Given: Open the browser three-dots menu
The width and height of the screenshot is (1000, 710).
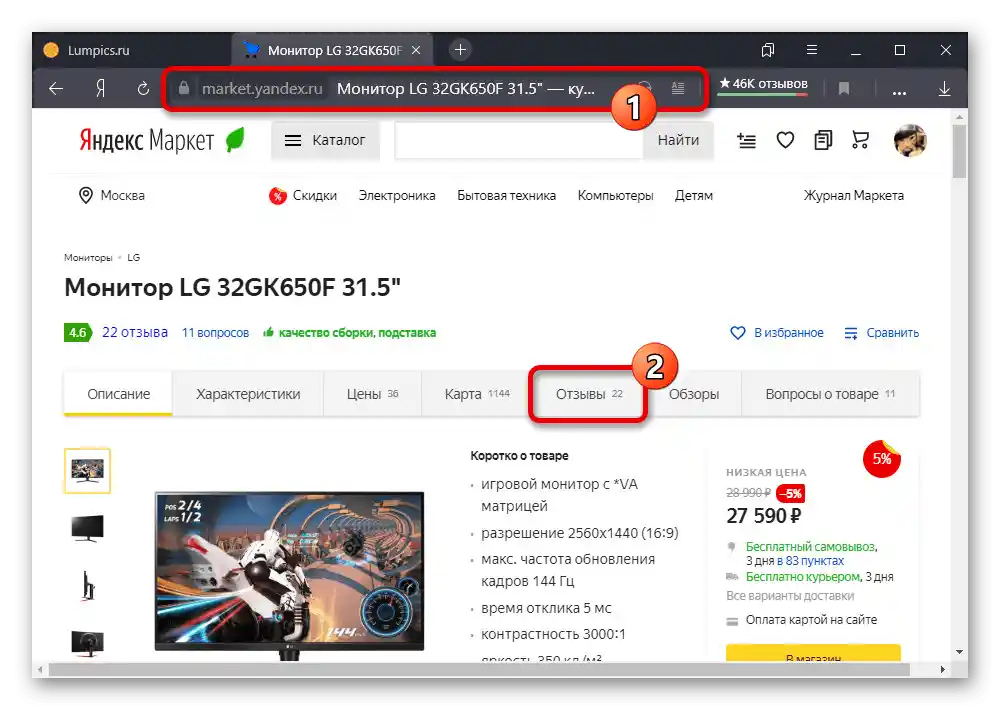Looking at the screenshot, I should 899,92.
